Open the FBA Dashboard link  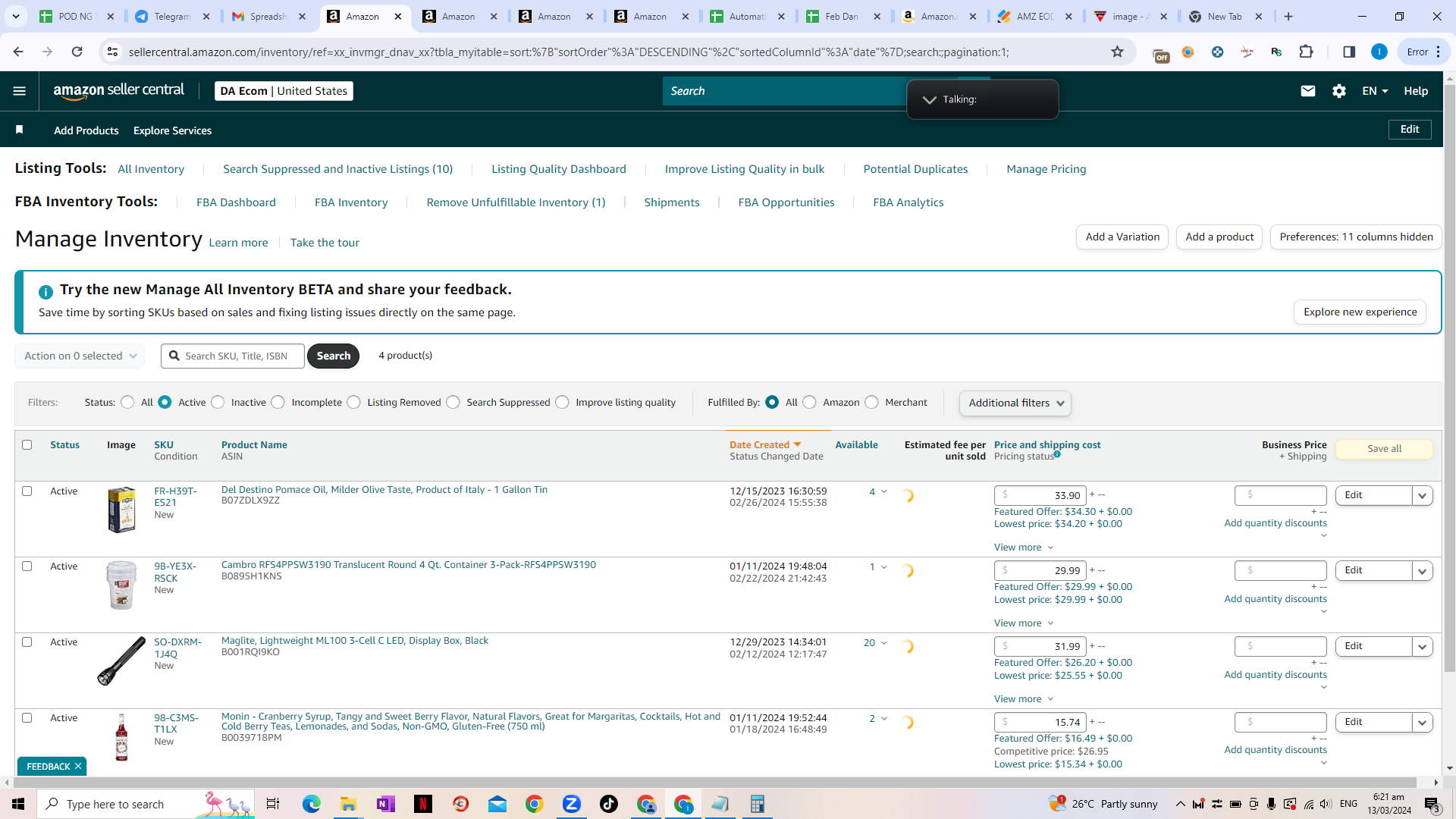[236, 202]
